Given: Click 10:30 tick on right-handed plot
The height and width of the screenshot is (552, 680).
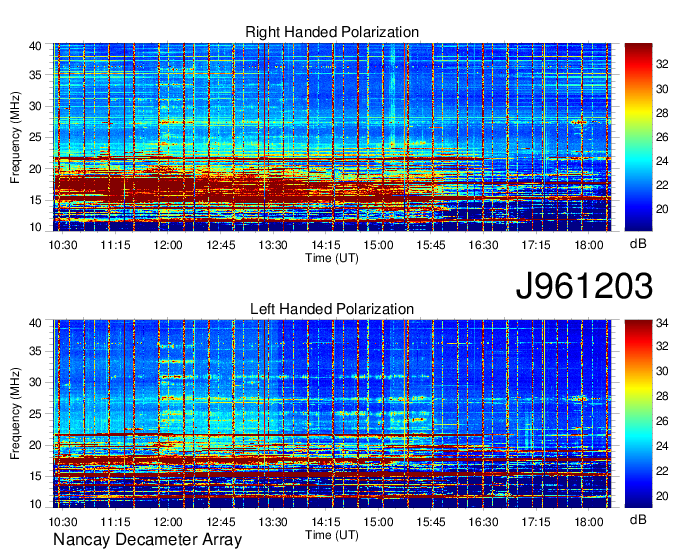Looking at the screenshot, I should tap(63, 245).
